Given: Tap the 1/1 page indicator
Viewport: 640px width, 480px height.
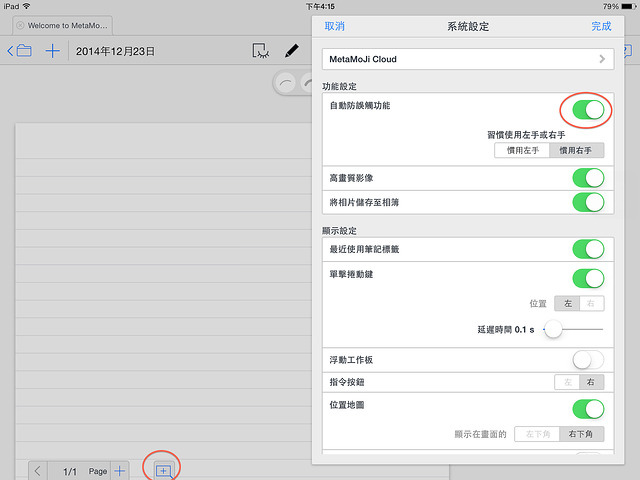Looking at the screenshot, I should click(x=70, y=472).
